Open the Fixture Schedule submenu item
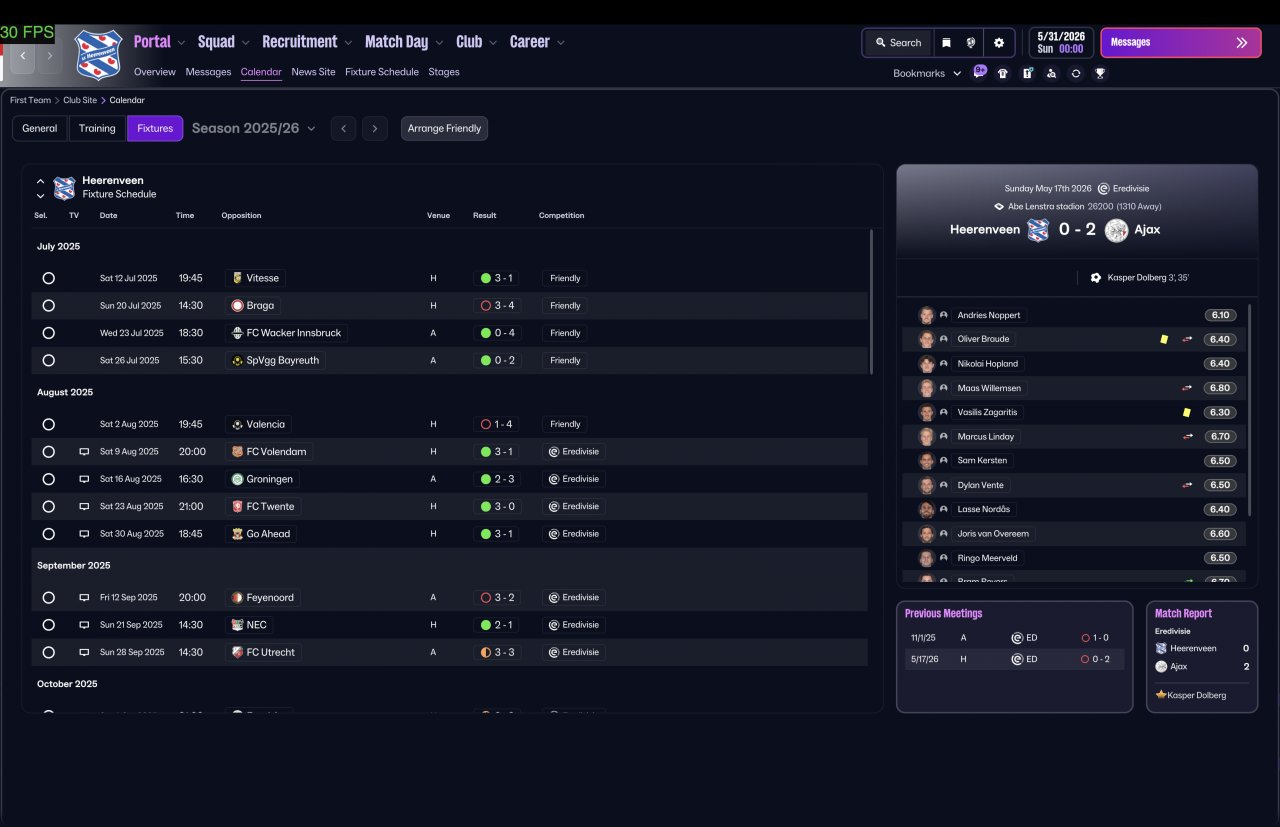Image resolution: width=1280 pixels, height=827 pixels. tap(382, 72)
